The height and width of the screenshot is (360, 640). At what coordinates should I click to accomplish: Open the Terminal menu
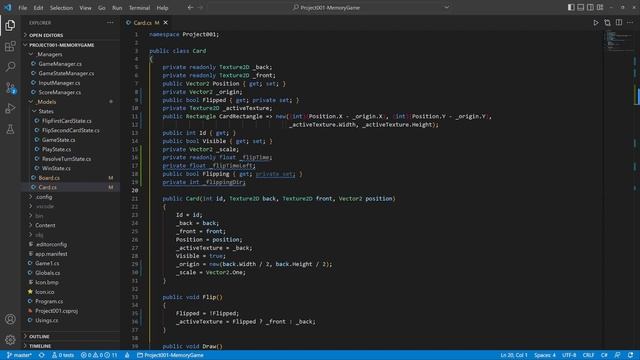click(140, 8)
